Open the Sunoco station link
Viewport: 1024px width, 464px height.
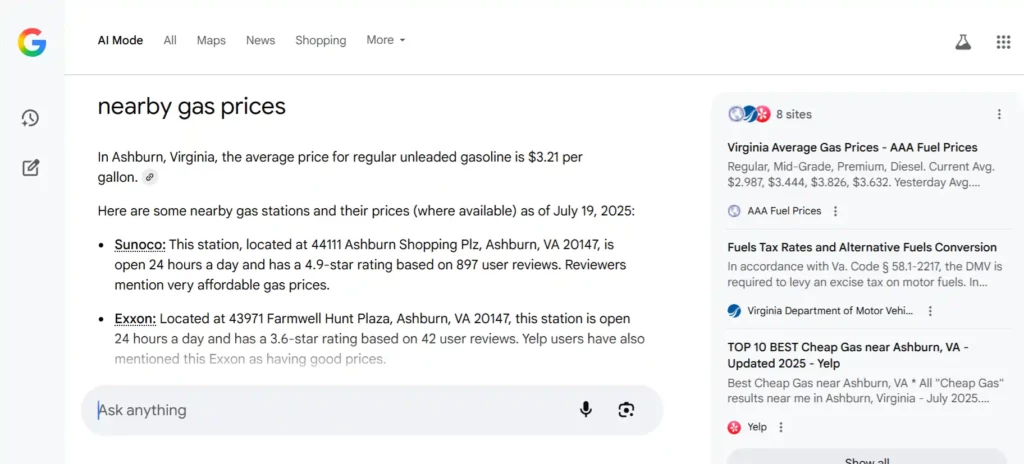[x=140, y=245]
